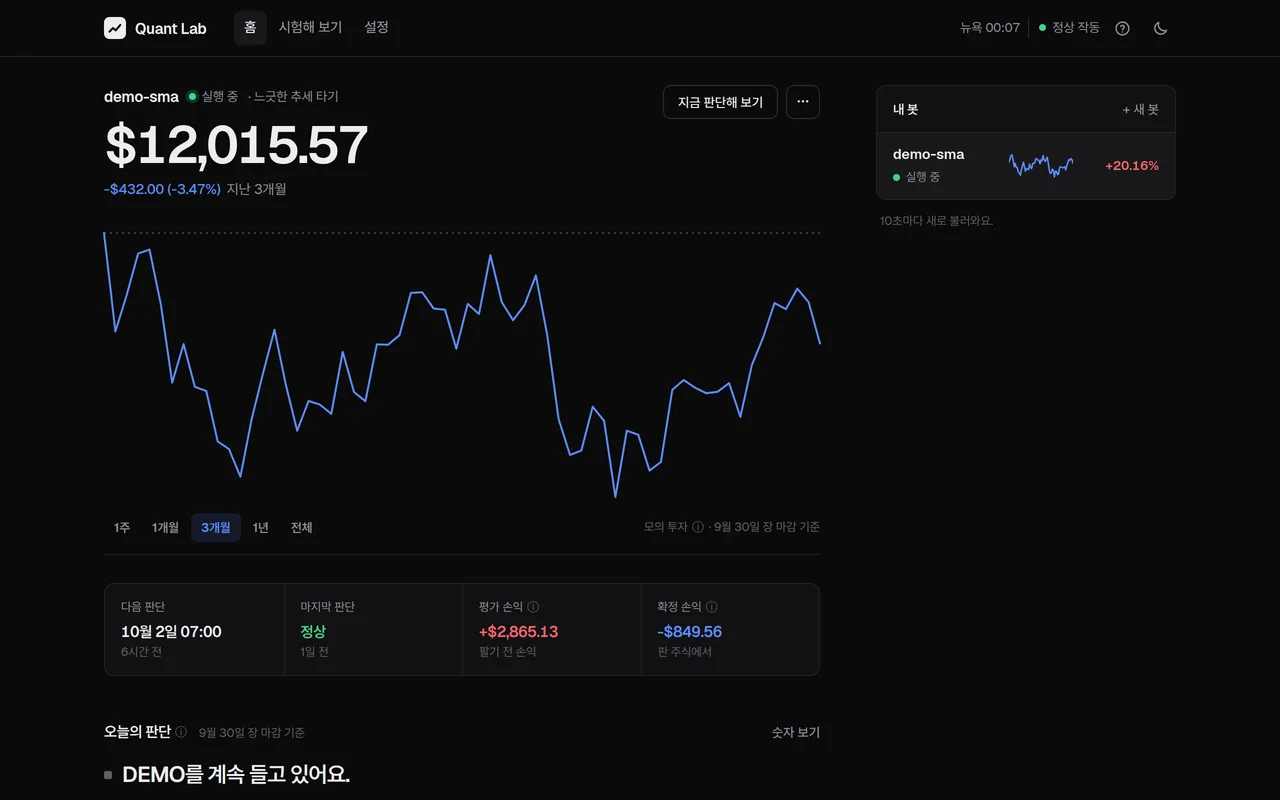1280x800 pixels.
Task: Toggle dark mode with the moon icon
Action: 1160,28
